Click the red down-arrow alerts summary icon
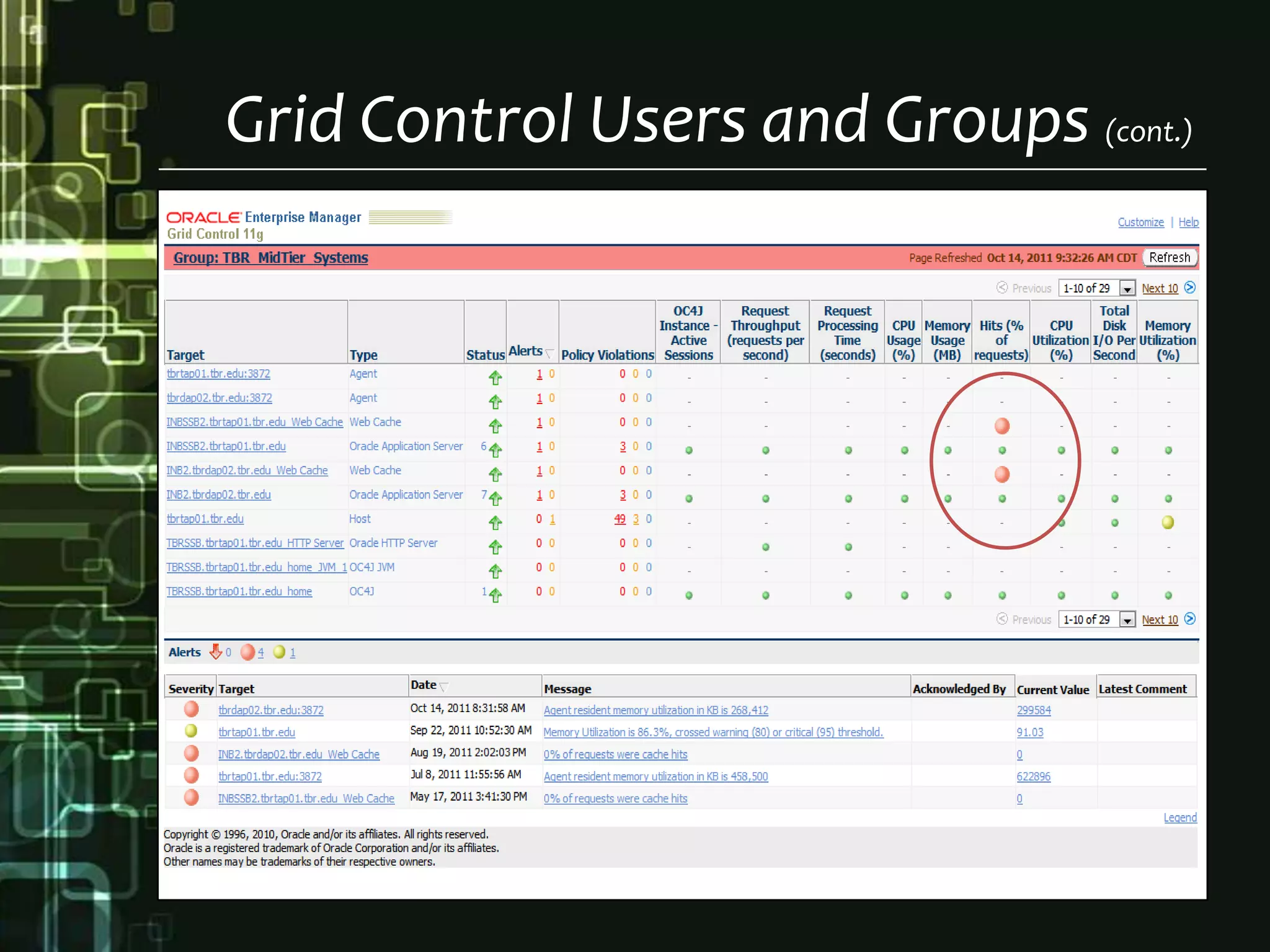The width and height of the screenshot is (1270, 952). pyautogui.click(x=216, y=651)
